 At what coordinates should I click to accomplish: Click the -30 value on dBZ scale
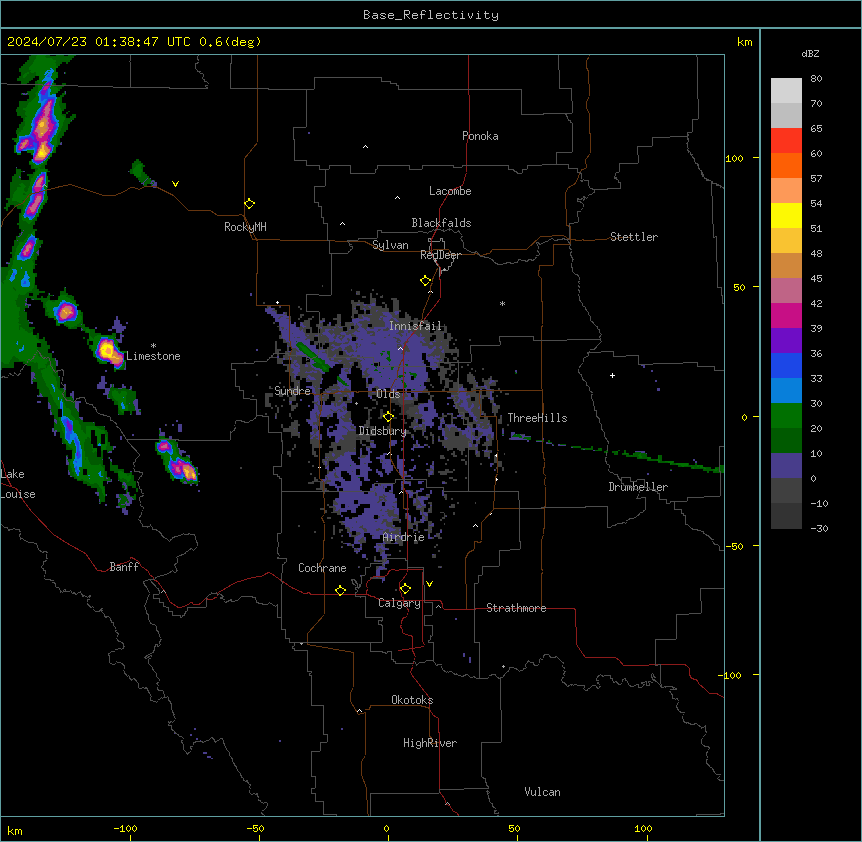(x=819, y=528)
